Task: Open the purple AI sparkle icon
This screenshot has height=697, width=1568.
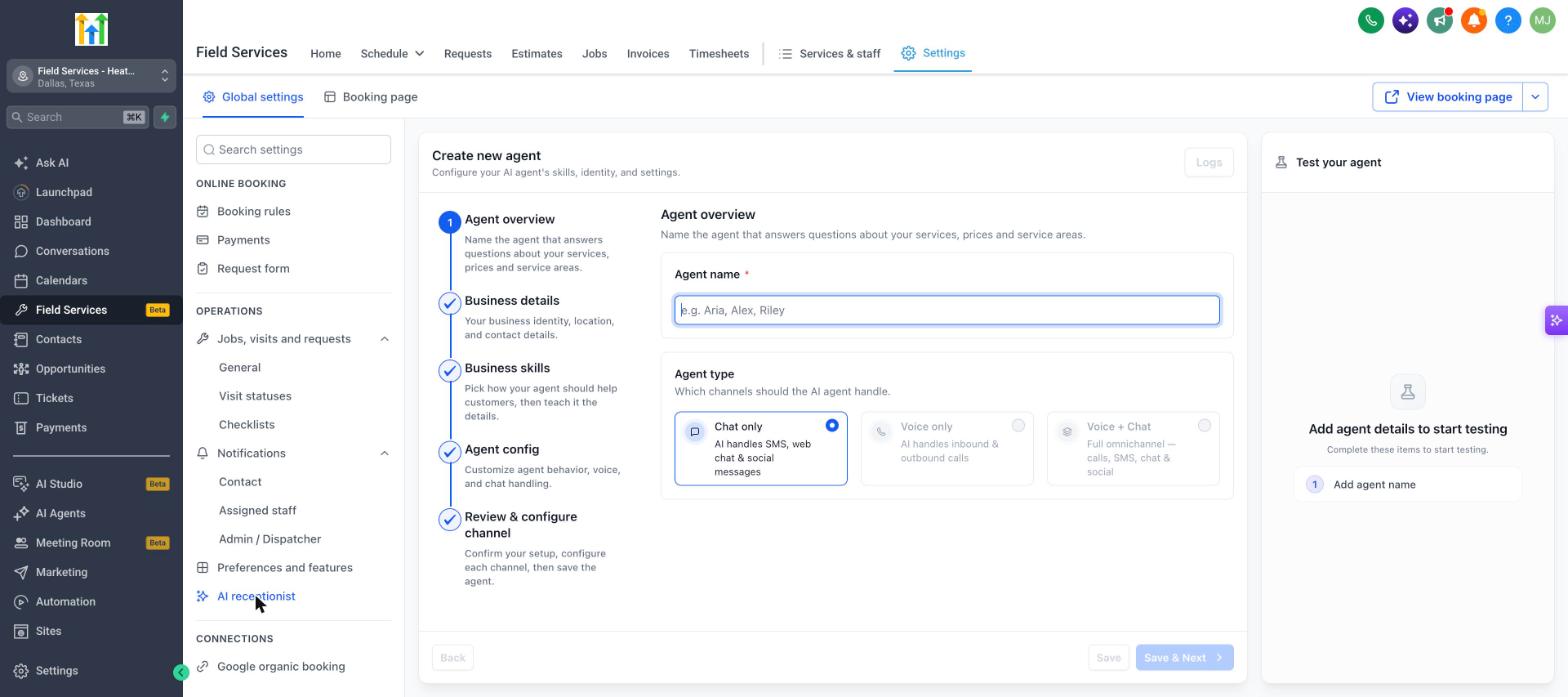Action: point(1405,20)
